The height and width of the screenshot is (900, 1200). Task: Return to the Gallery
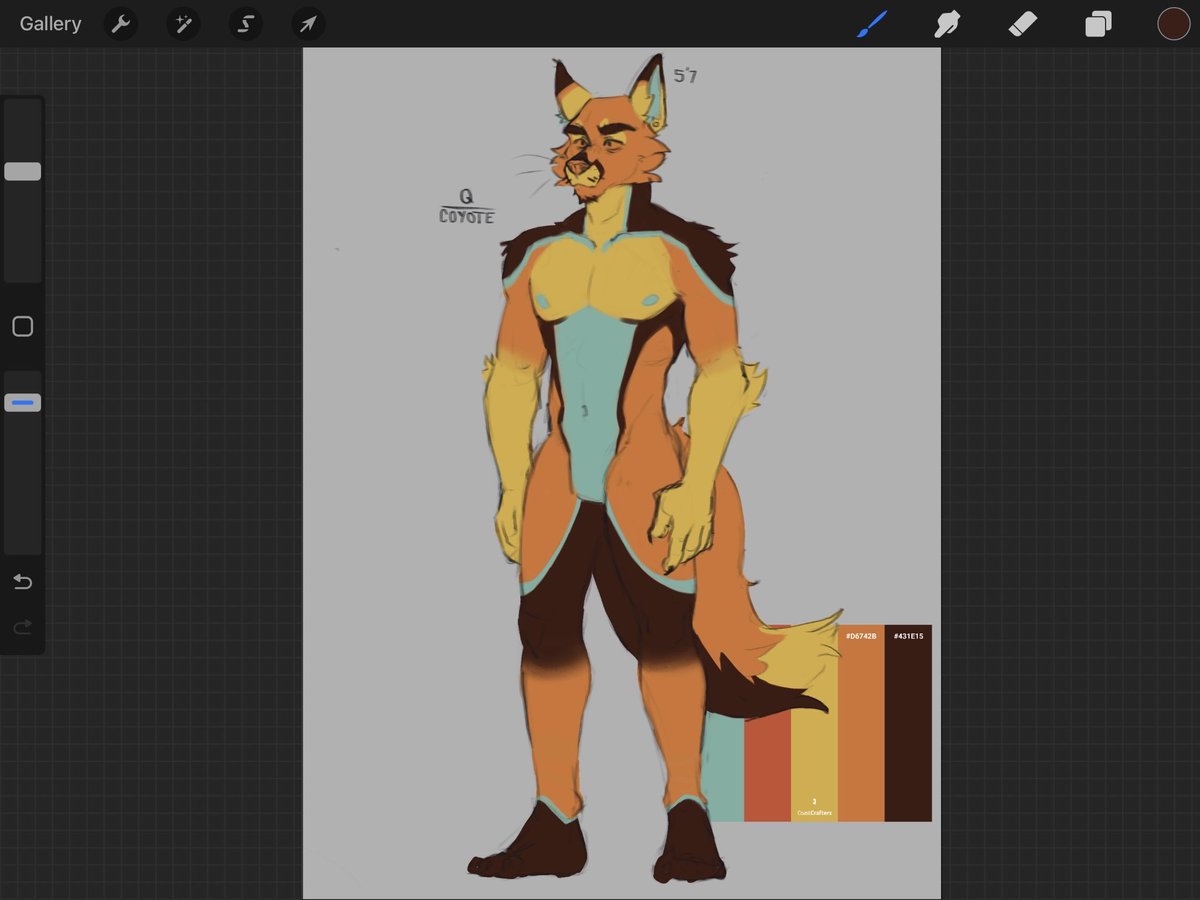click(50, 23)
